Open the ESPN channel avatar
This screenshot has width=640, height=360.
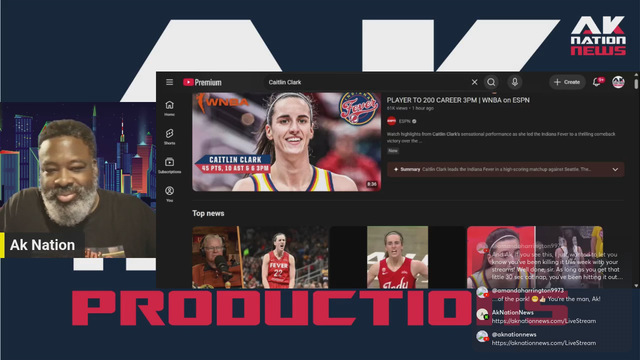(391, 121)
